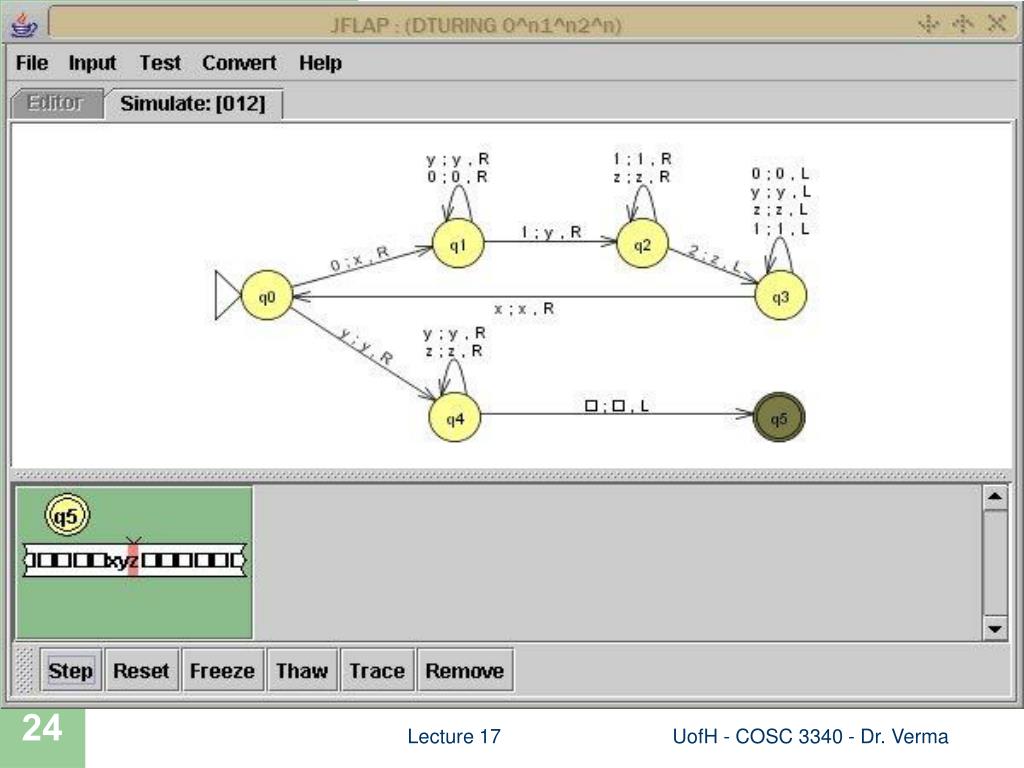The image size is (1024, 768).
Task: Click the window close X icon
Action: 997,24
